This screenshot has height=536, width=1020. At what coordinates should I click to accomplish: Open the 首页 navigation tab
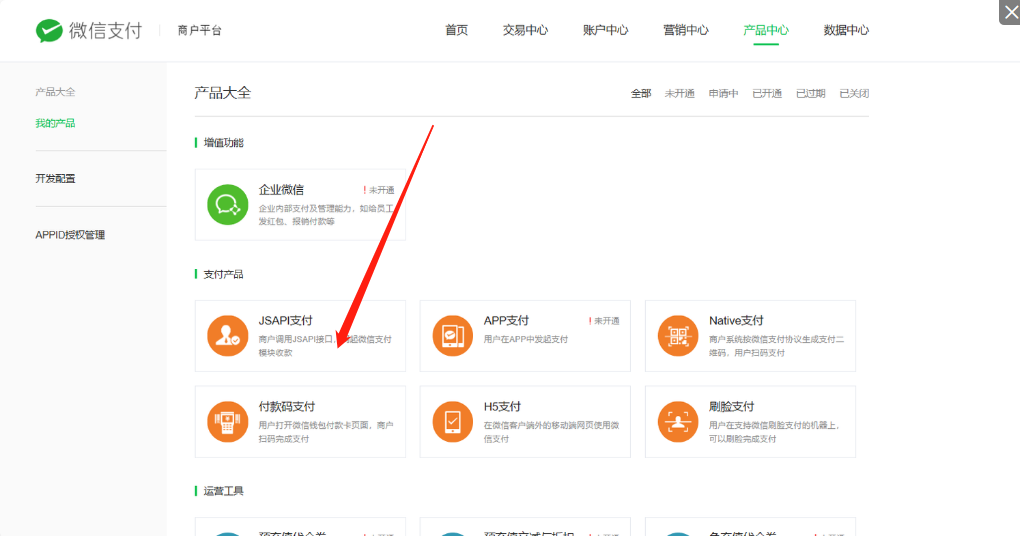pyautogui.click(x=457, y=30)
